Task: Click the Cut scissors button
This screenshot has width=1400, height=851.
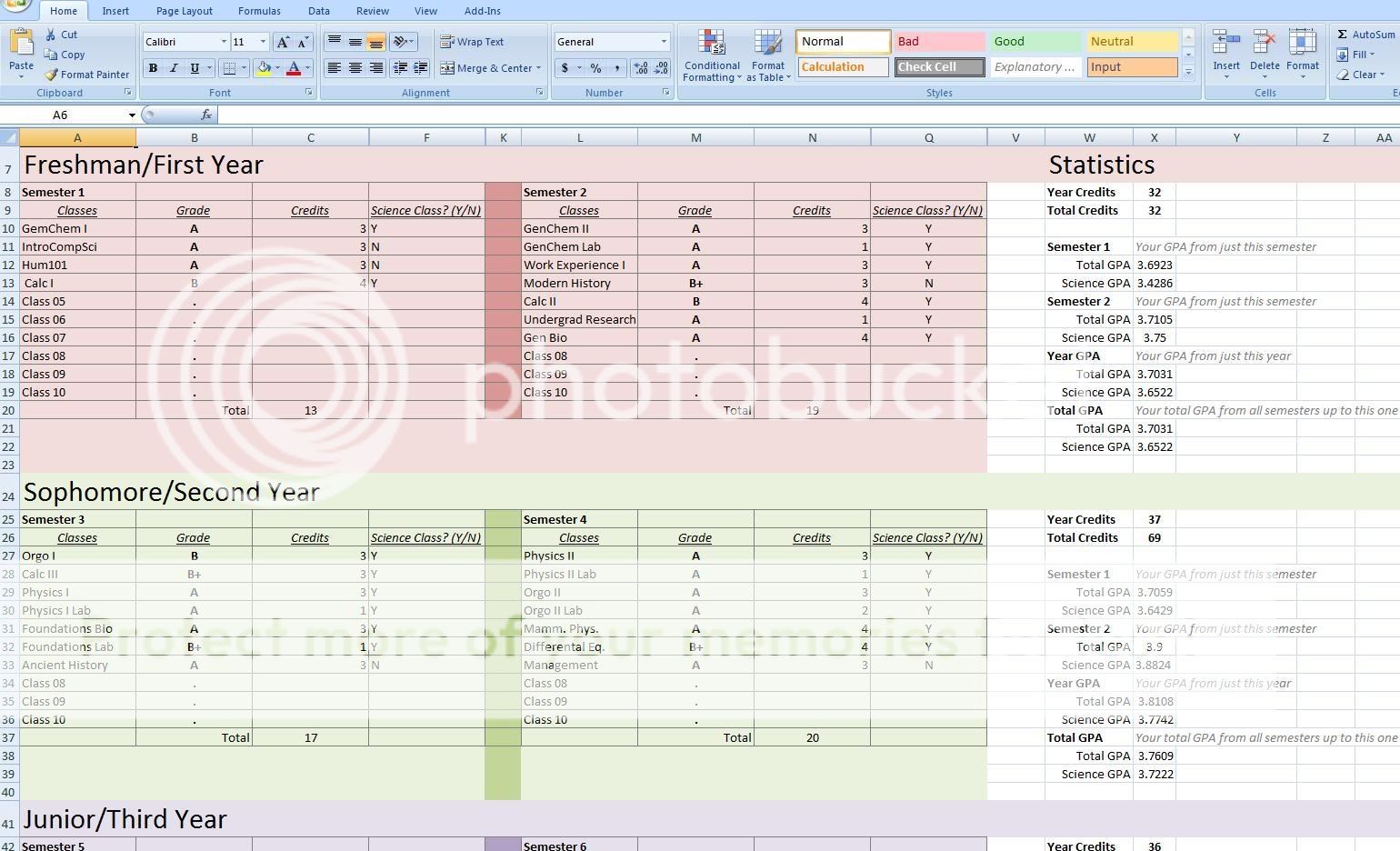Action: click(62, 35)
